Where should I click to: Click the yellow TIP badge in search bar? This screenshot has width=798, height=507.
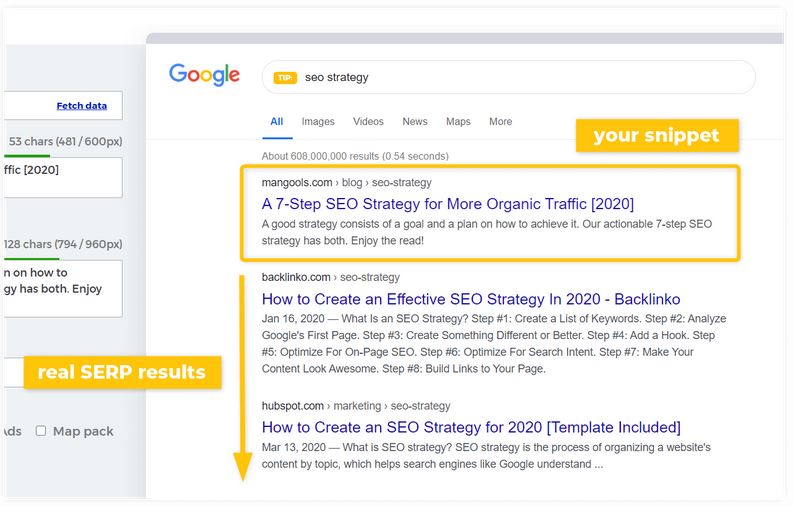[285, 78]
